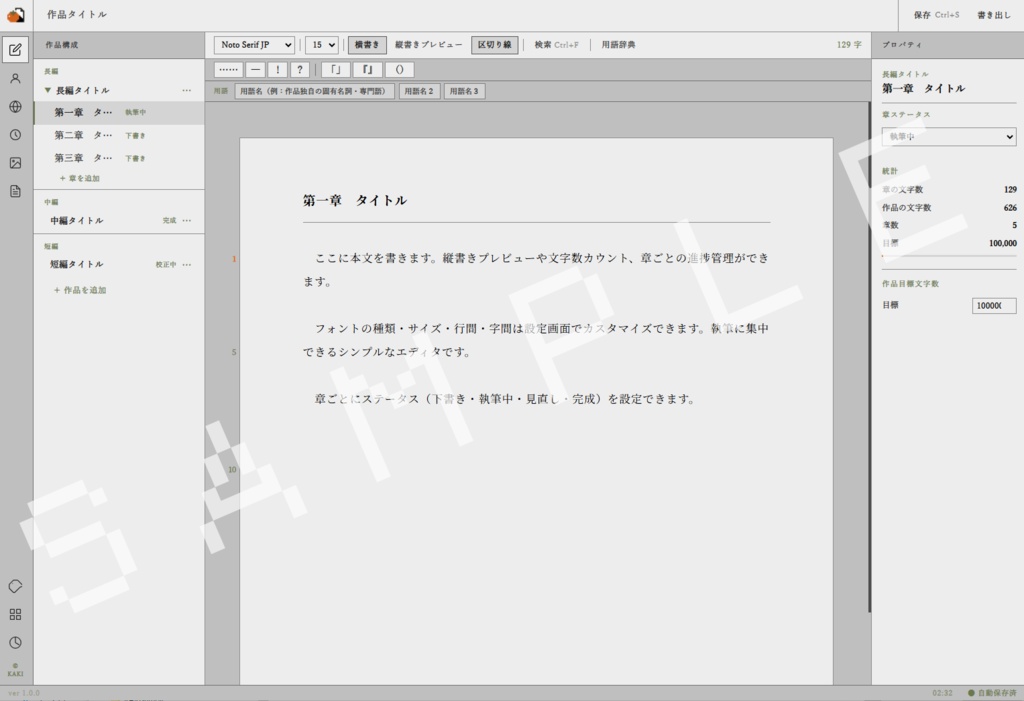Viewport: 1024px width, 701px height.
Task: Click the 執筆中 status badge on 第一章
Action: click(136, 112)
